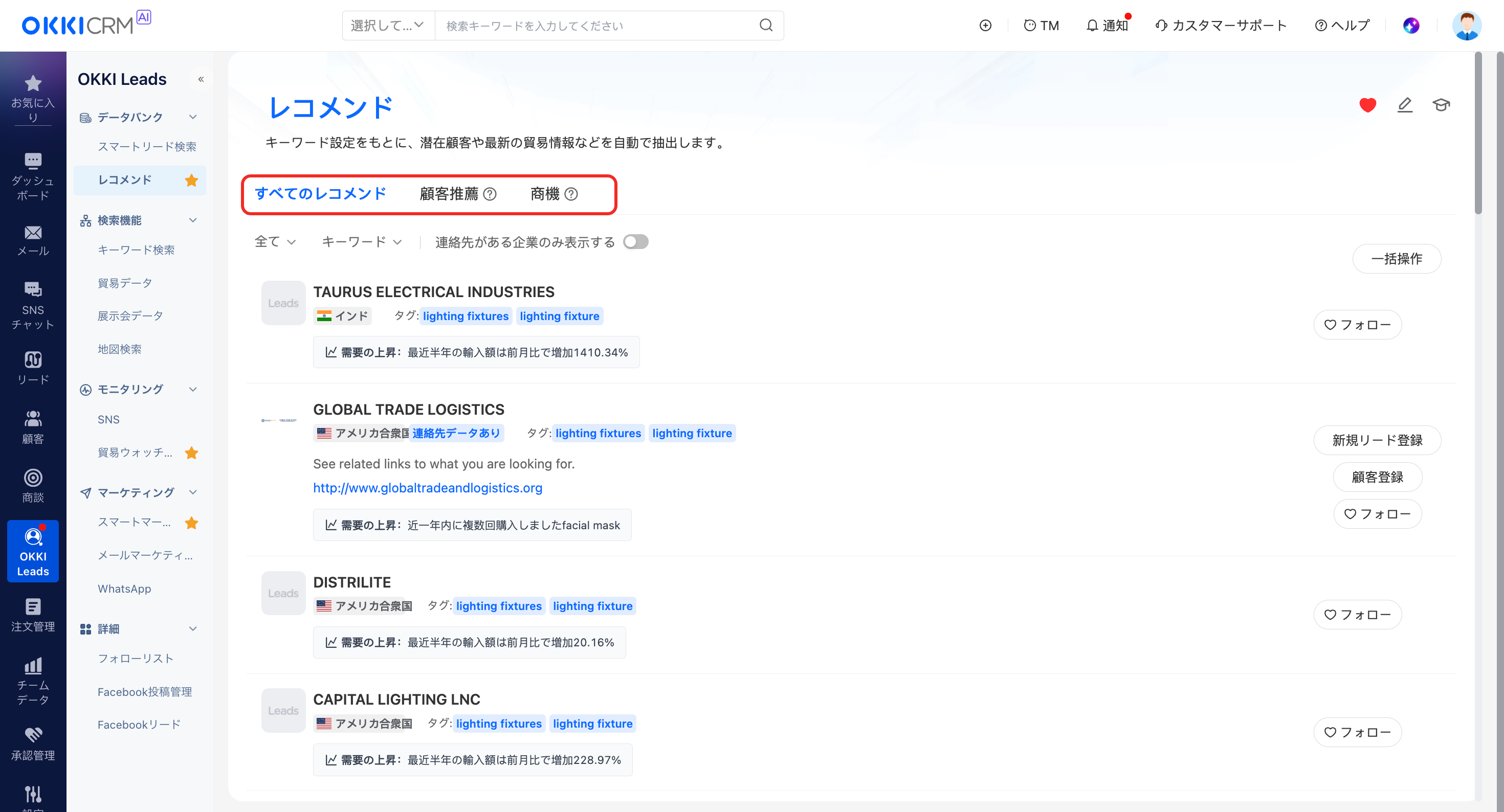This screenshot has height=812, width=1504.
Task: Open the 選択して search type dropdown
Action: 388,25
